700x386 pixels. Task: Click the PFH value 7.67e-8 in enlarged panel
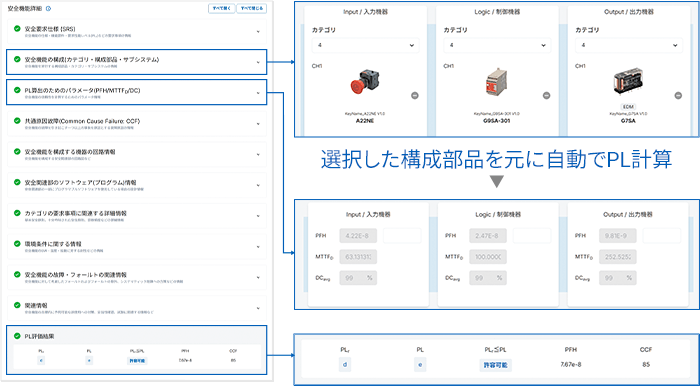coord(571,365)
